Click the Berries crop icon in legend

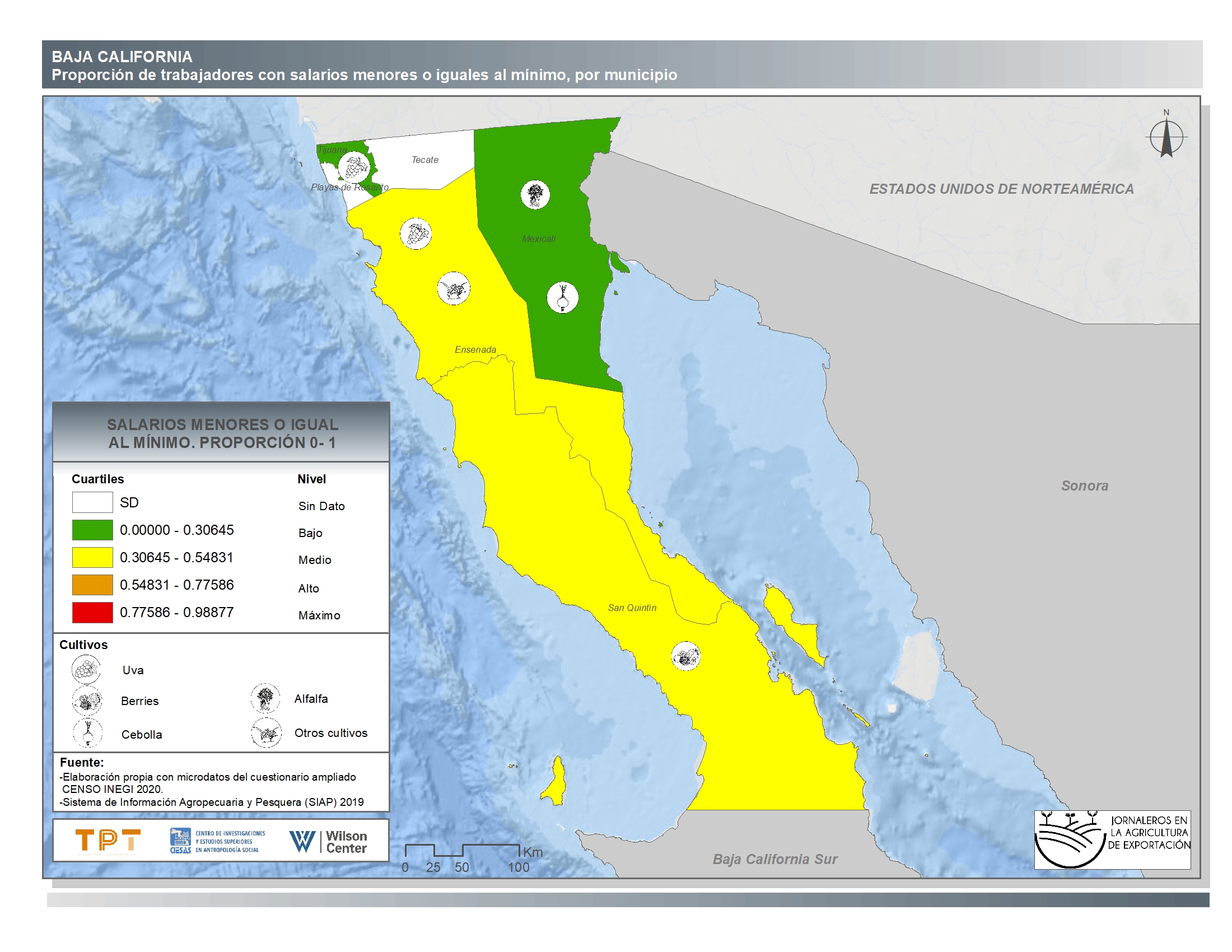point(87,701)
